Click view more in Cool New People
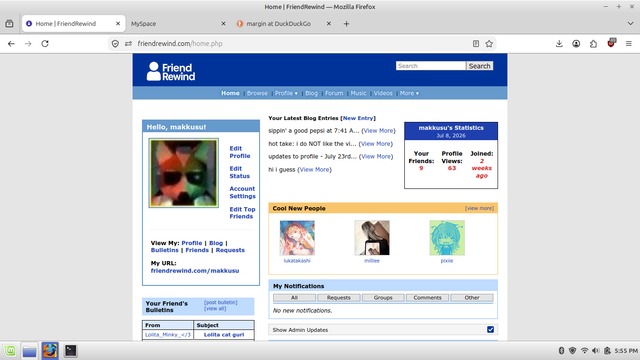Screen dimensions: 640x360 (x=479, y=208)
